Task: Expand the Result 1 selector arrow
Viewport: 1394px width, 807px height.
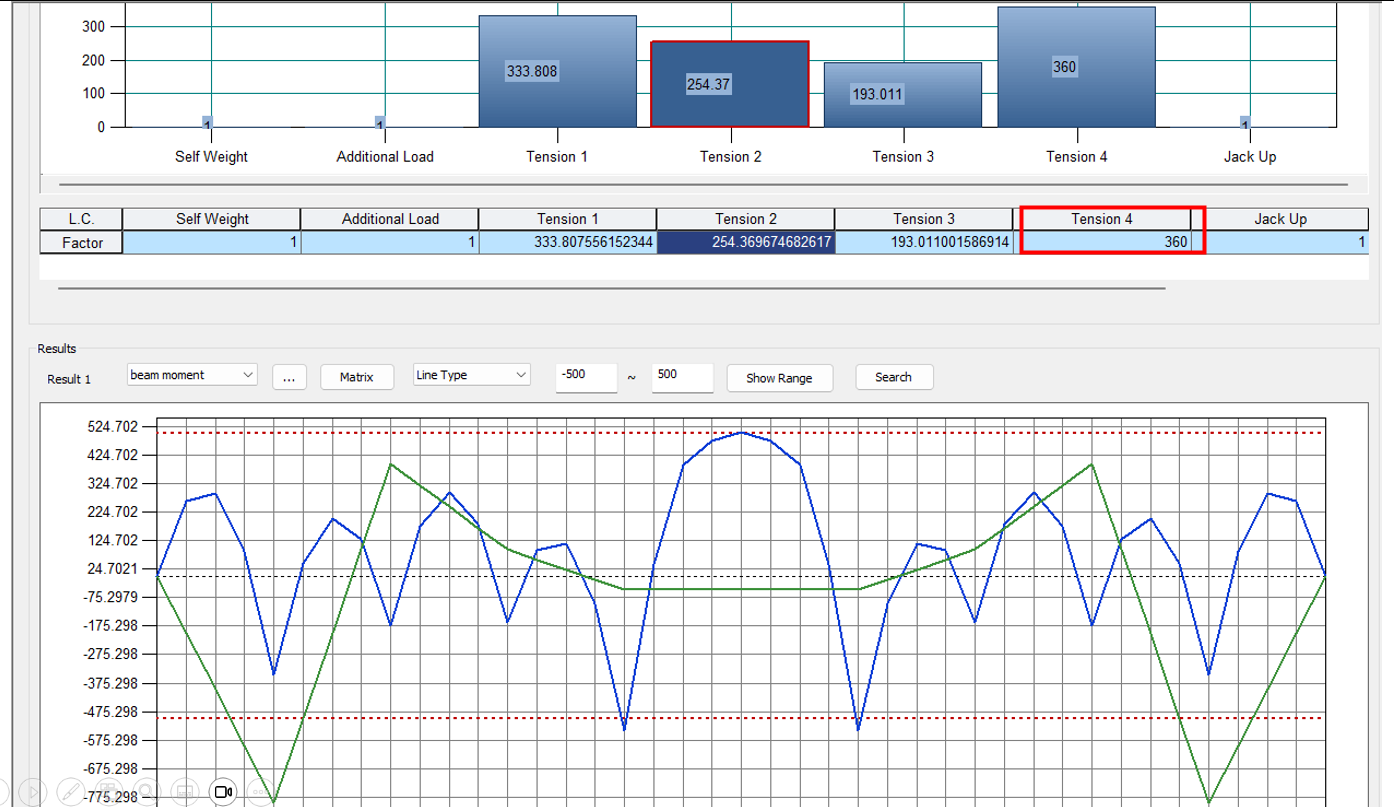Action: tap(246, 374)
